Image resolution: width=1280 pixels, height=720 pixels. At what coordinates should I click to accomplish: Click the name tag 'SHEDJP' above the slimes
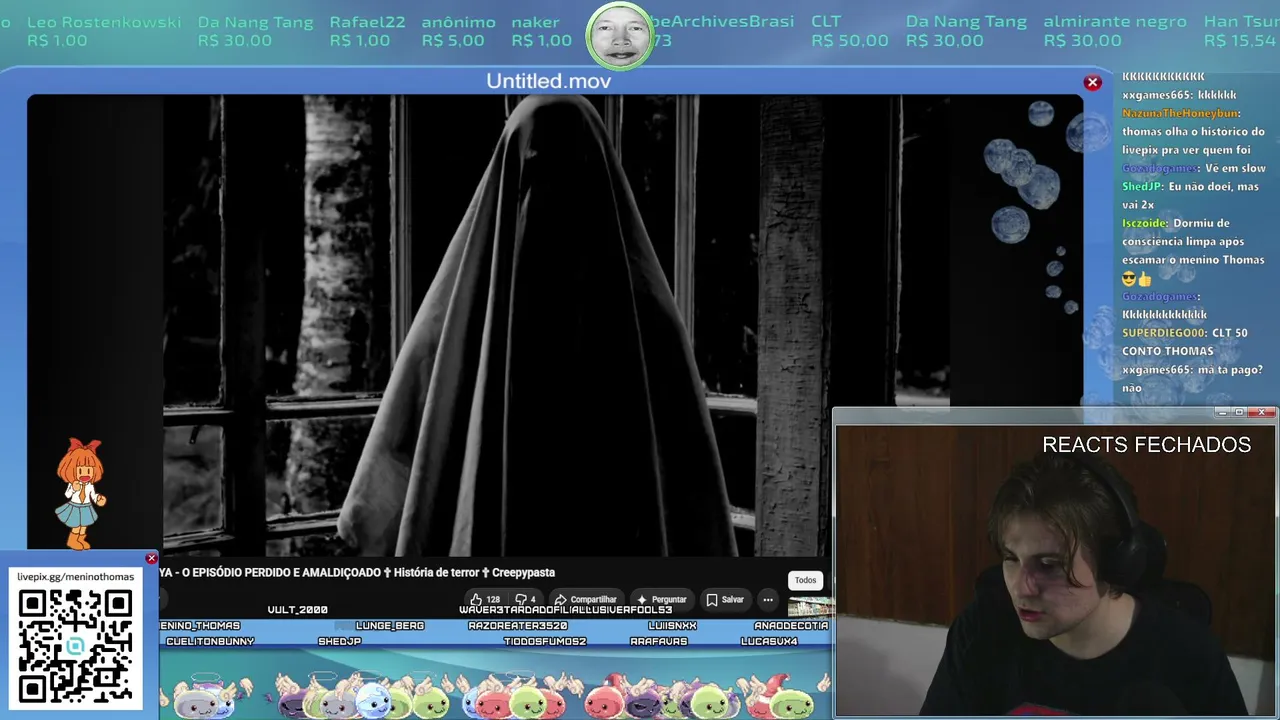pos(339,642)
